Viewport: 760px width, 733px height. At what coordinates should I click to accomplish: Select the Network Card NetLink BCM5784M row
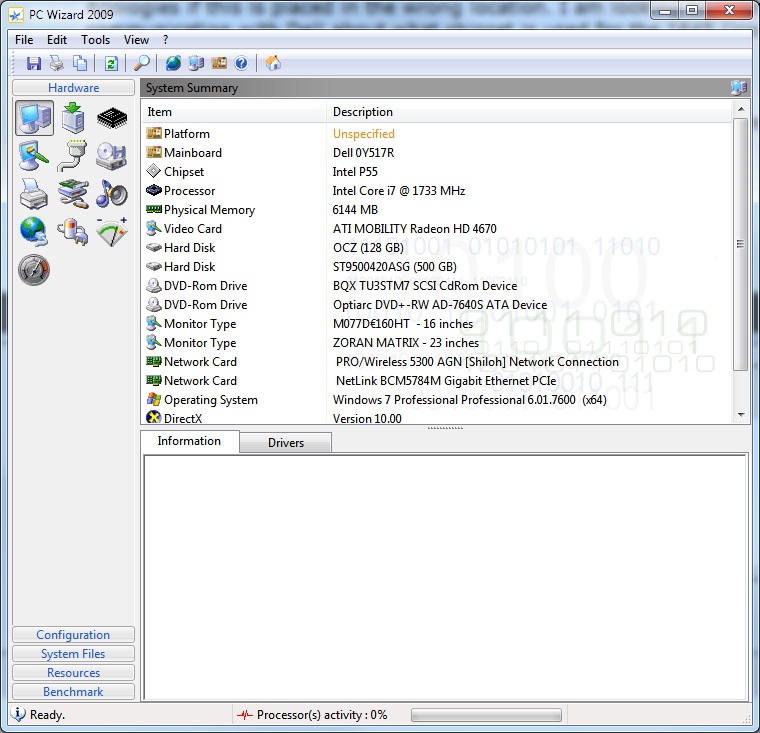[436, 381]
